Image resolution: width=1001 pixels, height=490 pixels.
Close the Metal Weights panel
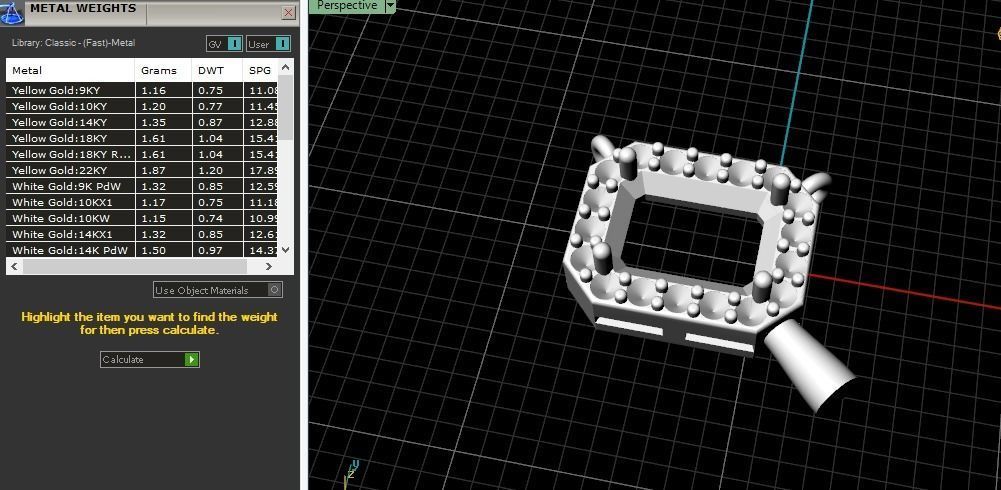click(x=289, y=12)
